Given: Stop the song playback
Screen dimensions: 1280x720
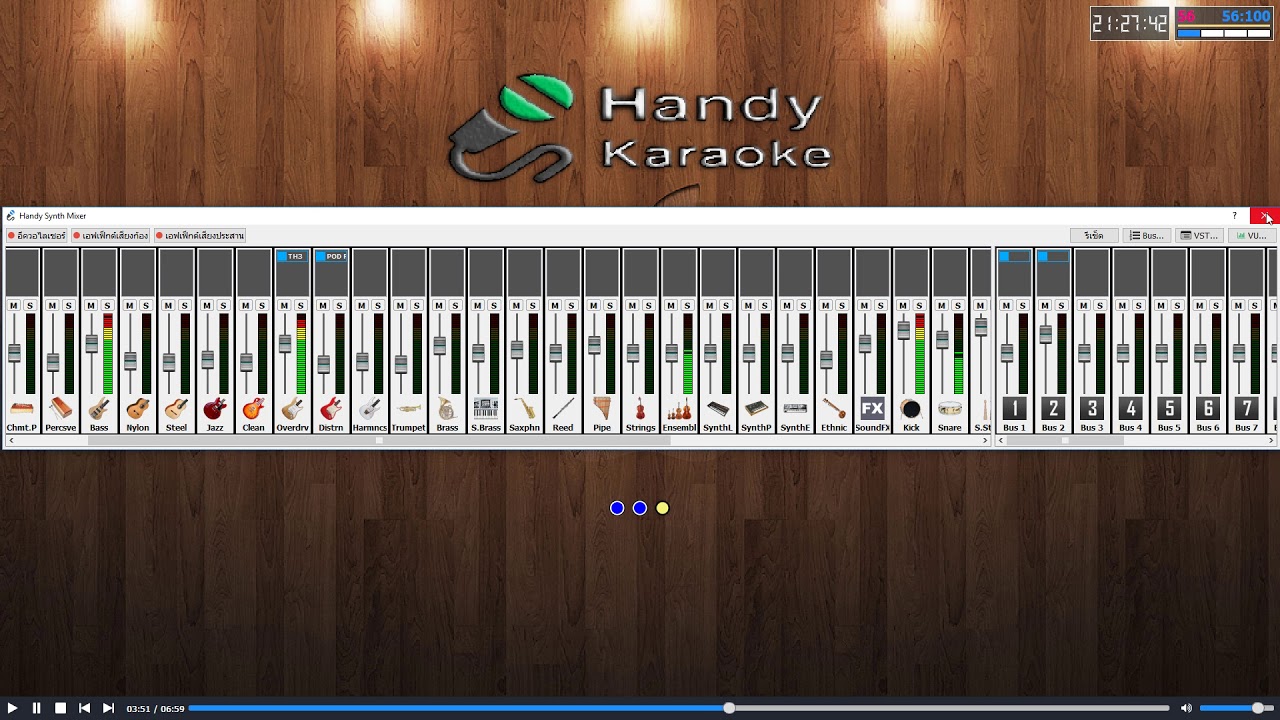Looking at the screenshot, I should click(60, 708).
